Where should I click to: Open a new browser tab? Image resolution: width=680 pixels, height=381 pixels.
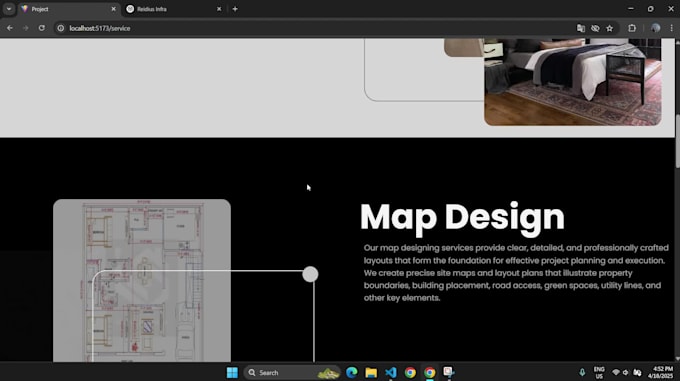pos(235,9)
